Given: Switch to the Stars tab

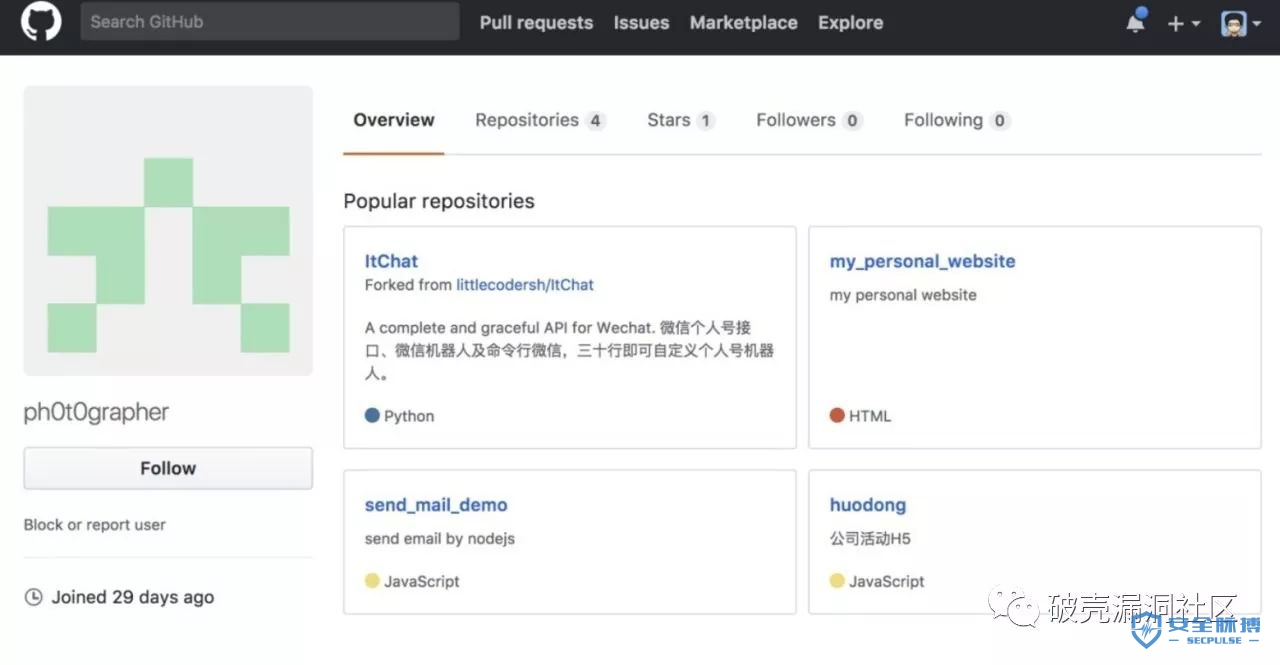Looking at the screenshot, I should click(681, 120).
